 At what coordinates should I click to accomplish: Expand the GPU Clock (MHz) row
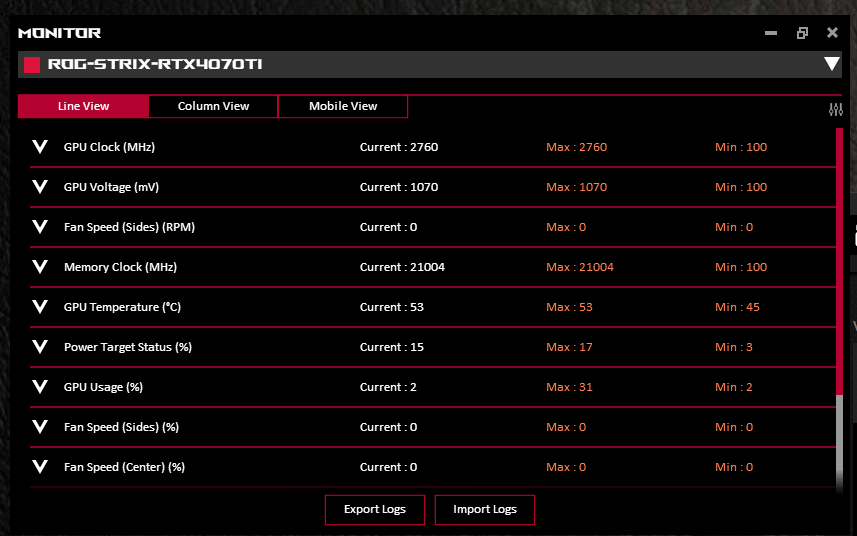click(x=40, y=146)
